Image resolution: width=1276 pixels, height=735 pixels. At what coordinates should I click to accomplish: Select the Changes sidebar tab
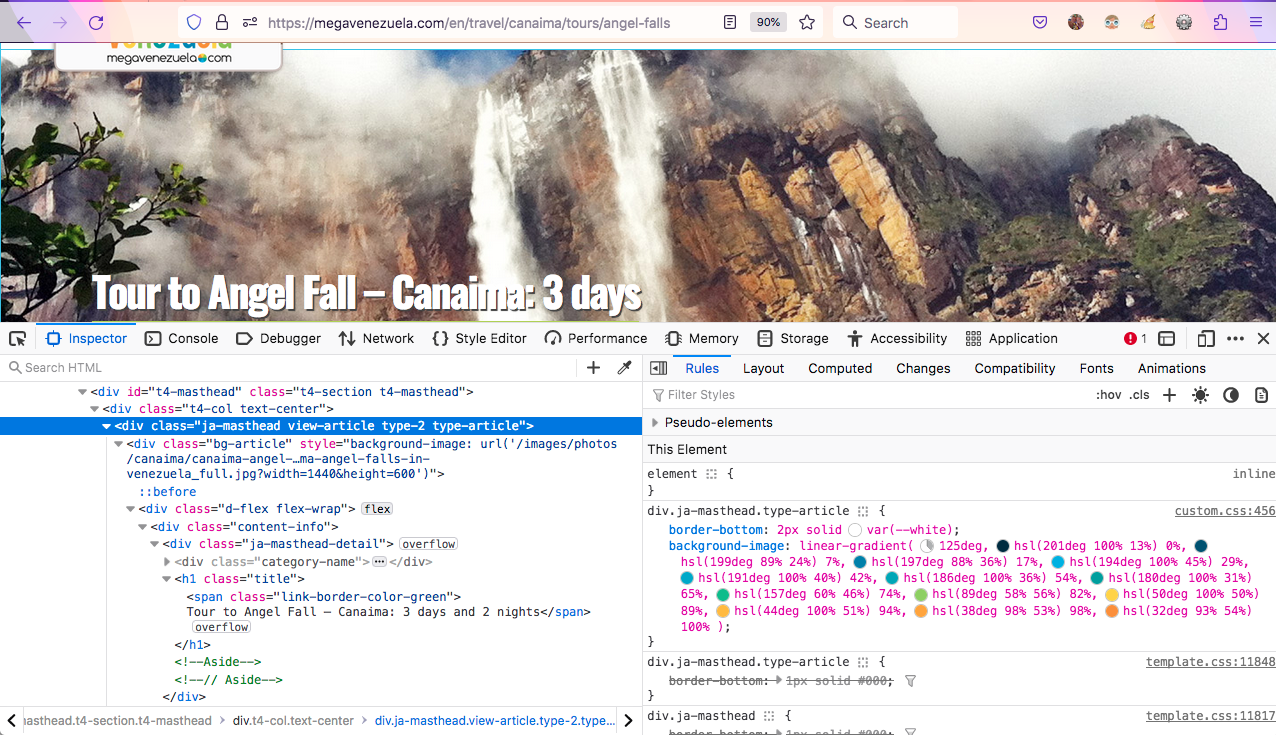click(x=923, y=368)
